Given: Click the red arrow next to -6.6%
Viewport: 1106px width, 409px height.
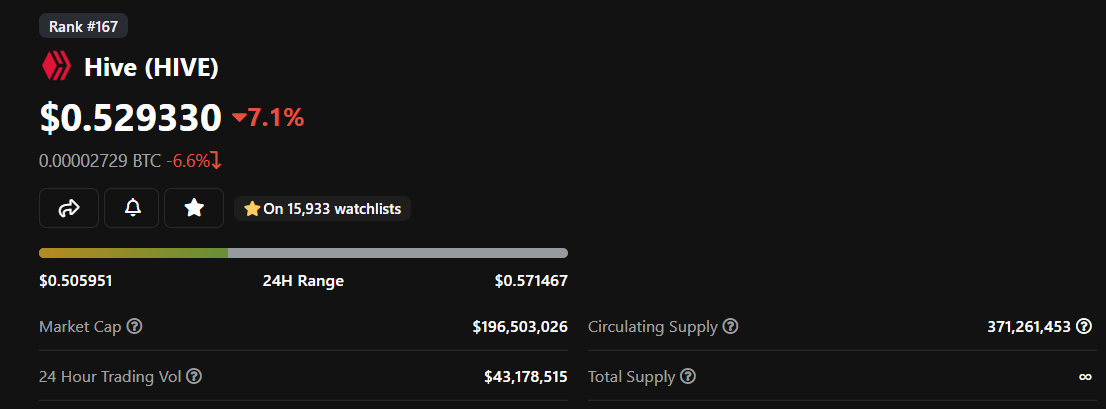Looking at the screenshot, I should tap(216, 160).
